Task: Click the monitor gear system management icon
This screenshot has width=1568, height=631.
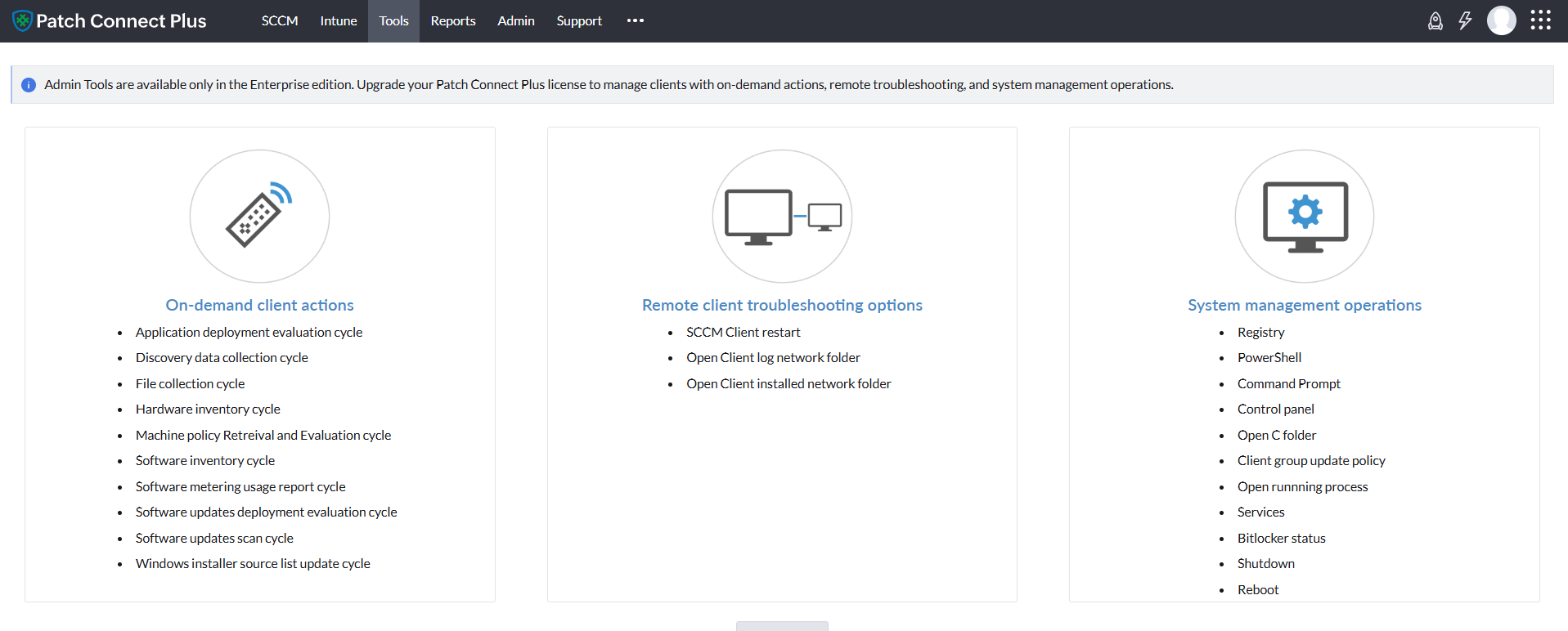Action: (x=1305, y=216)
